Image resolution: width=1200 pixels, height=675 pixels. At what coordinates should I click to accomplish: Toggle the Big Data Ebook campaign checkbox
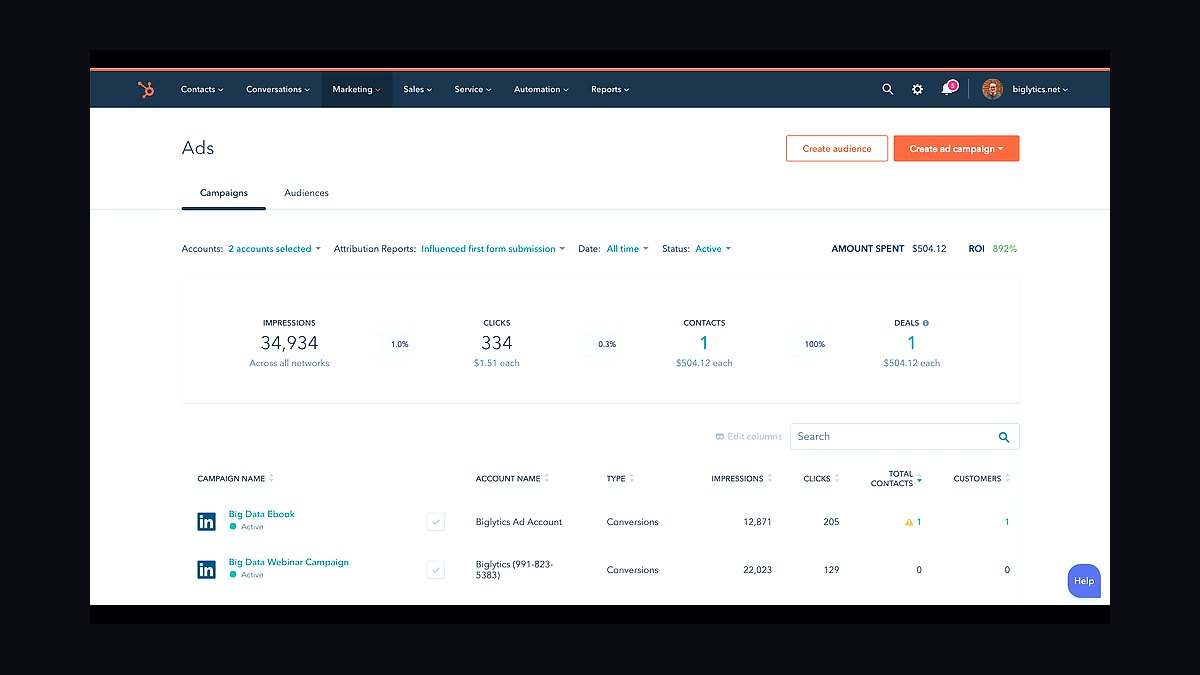click(435, 521)
